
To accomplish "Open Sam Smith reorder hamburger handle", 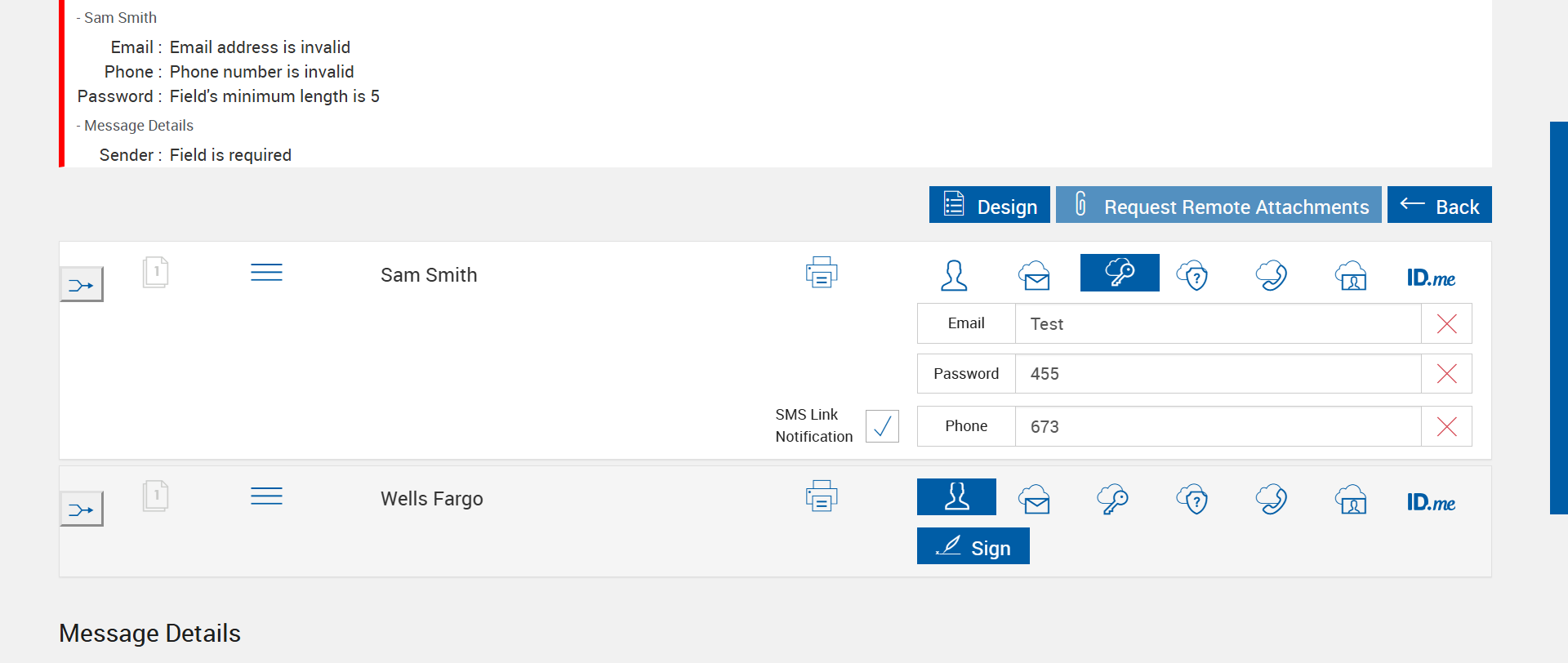I will click(x=266, y=273).
